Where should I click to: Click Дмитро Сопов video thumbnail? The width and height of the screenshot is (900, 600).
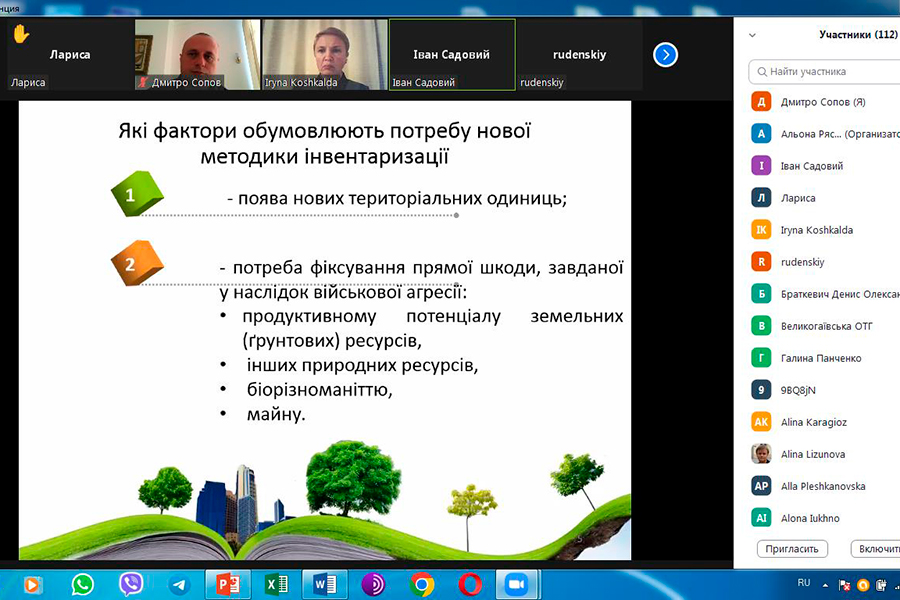(x=197, y=55)
